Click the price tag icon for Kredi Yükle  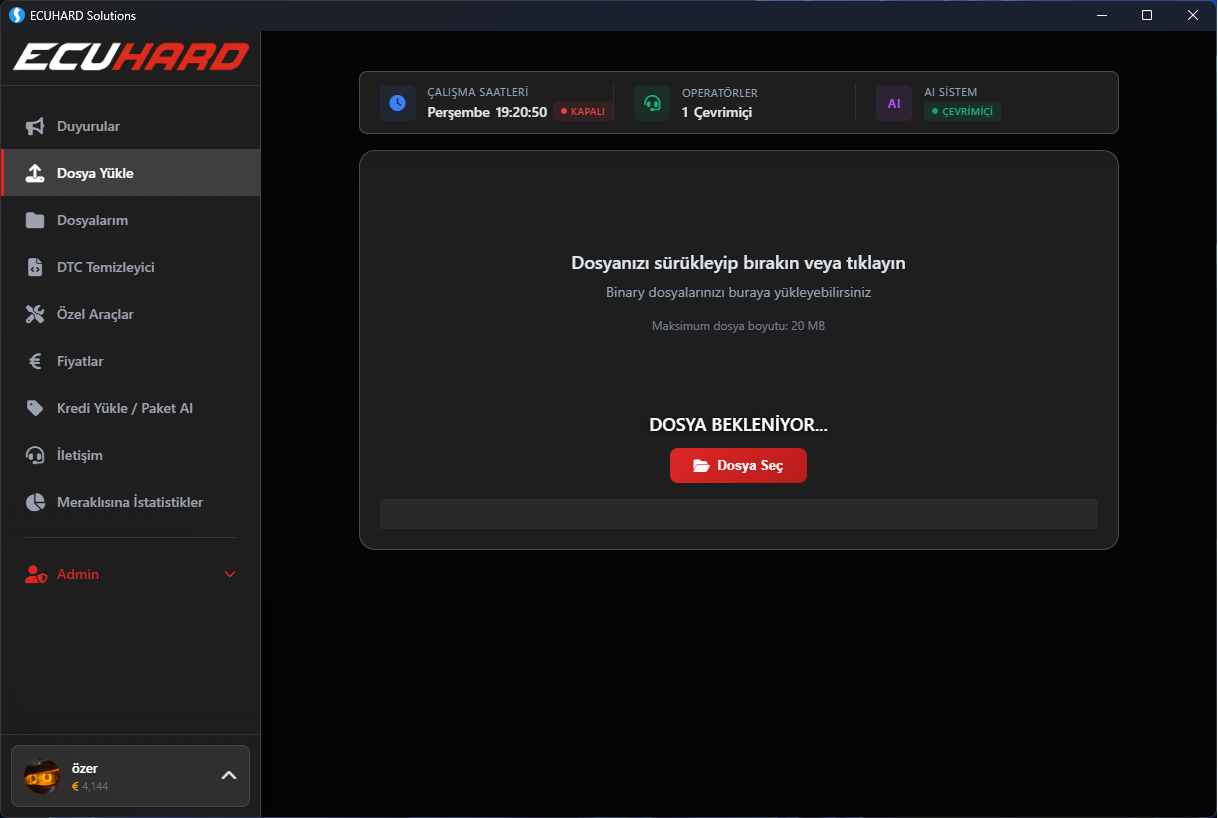[35, 409]
